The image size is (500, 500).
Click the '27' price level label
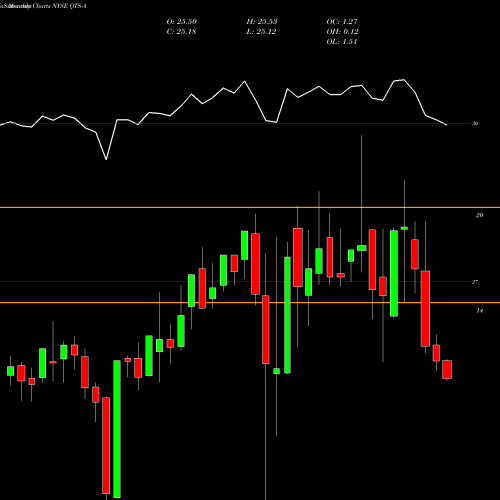(475, 282)
